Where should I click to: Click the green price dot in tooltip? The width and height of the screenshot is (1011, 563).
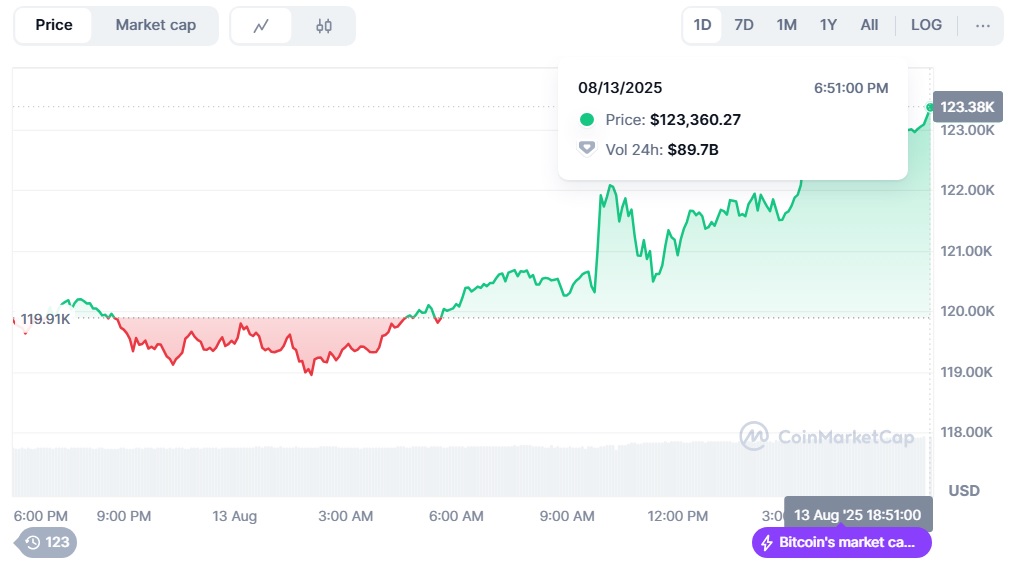pyautogui.click(x=587, y=120)
